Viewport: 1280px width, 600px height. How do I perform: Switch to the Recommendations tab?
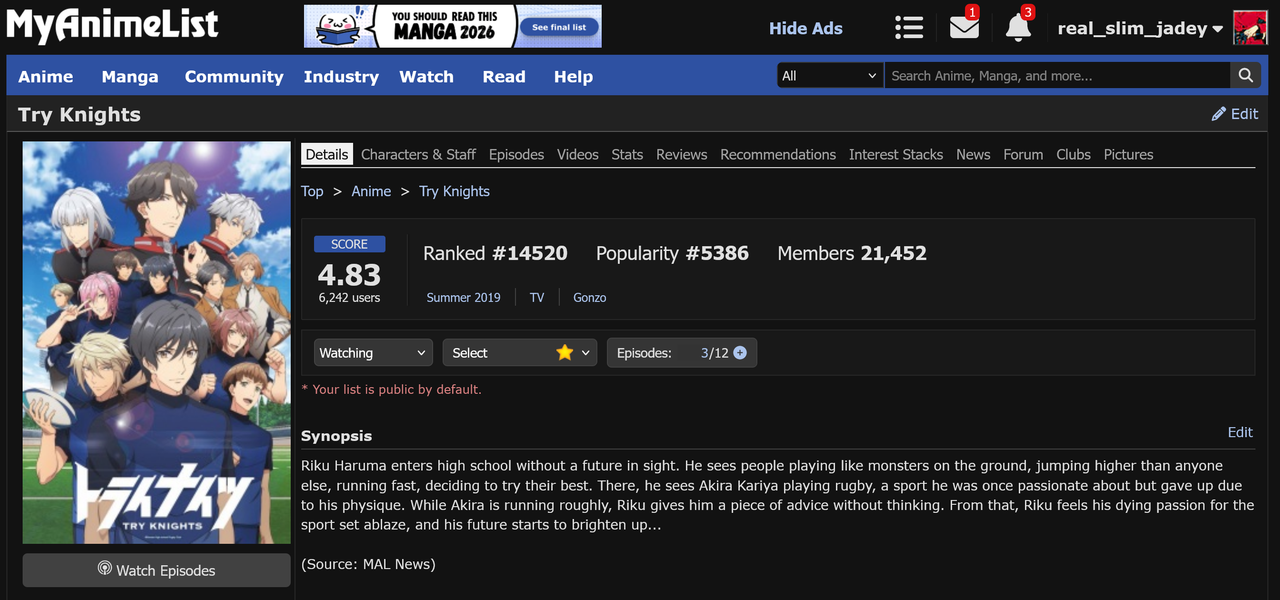778,154
